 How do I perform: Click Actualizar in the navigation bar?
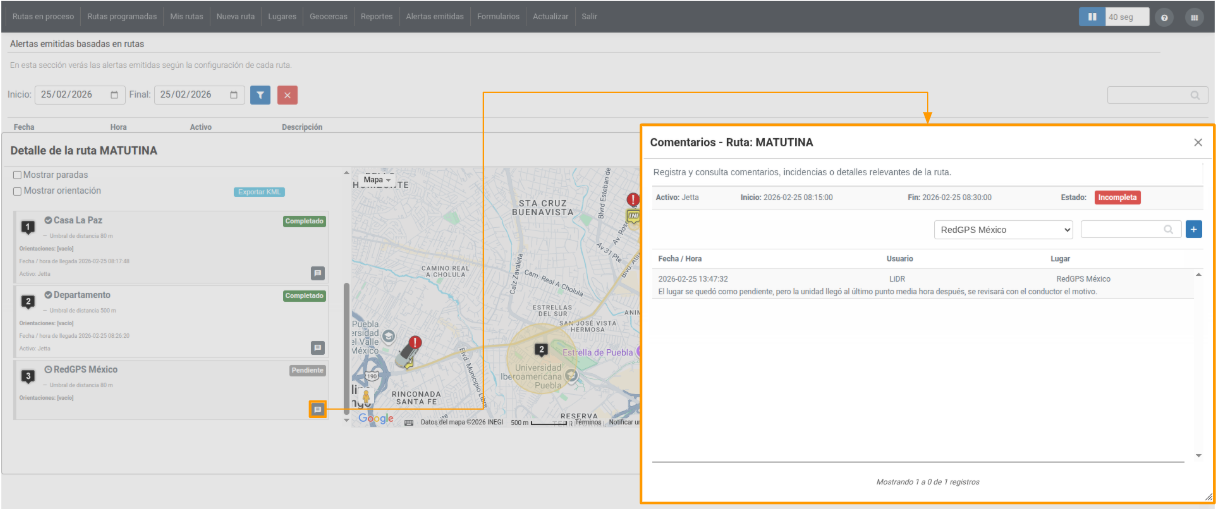551,17
